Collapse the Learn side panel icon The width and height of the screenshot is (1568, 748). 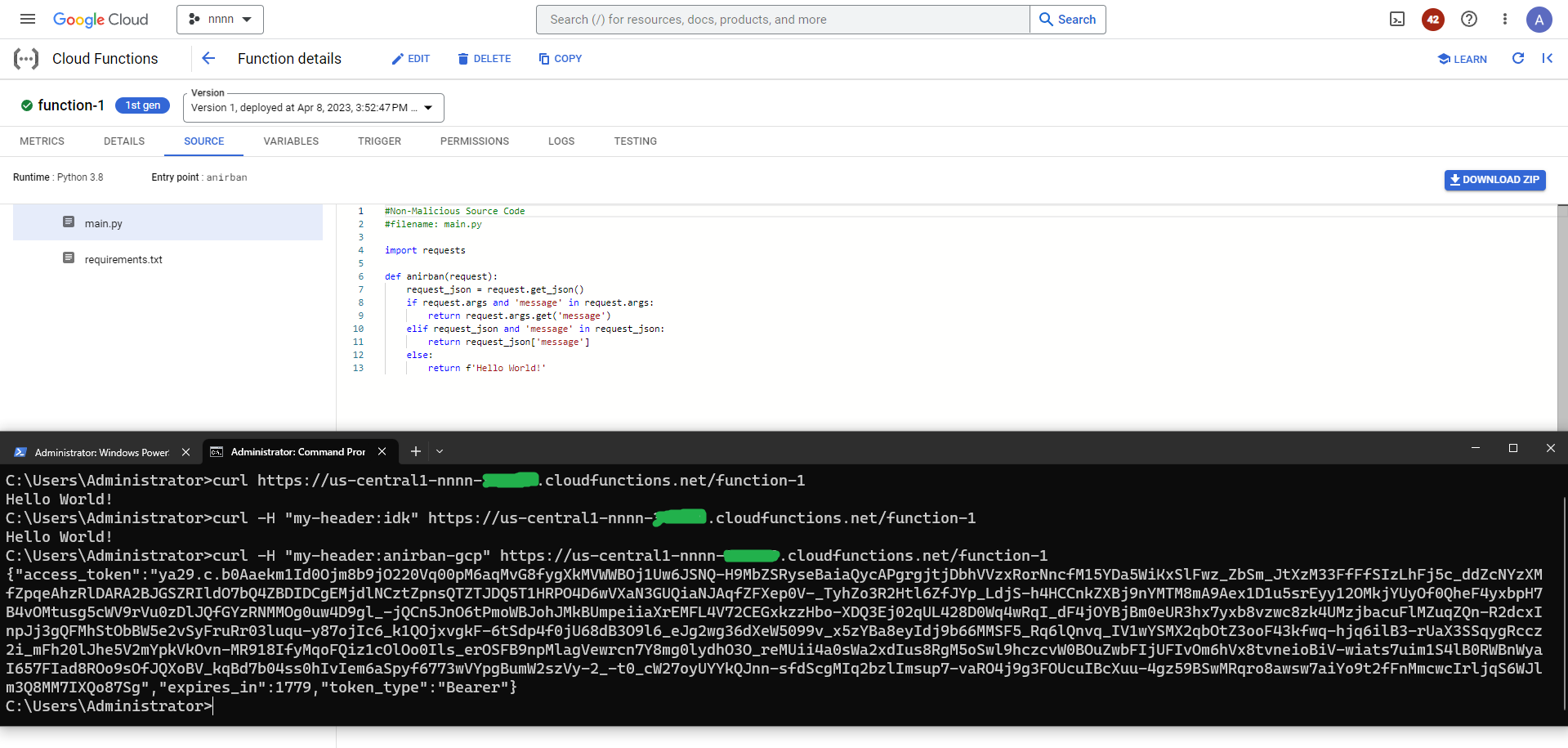click(1547, 58)
